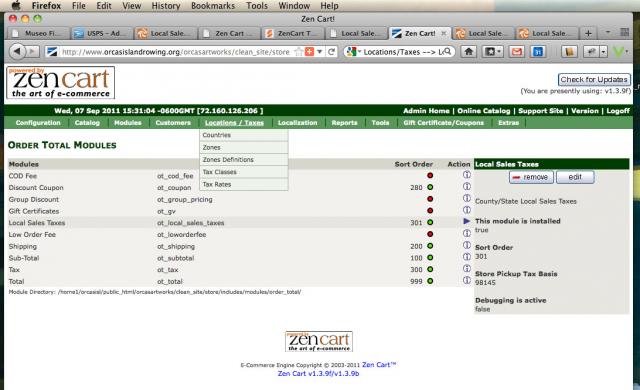Open a new browser tab with plus

click(x=588, y=33)
